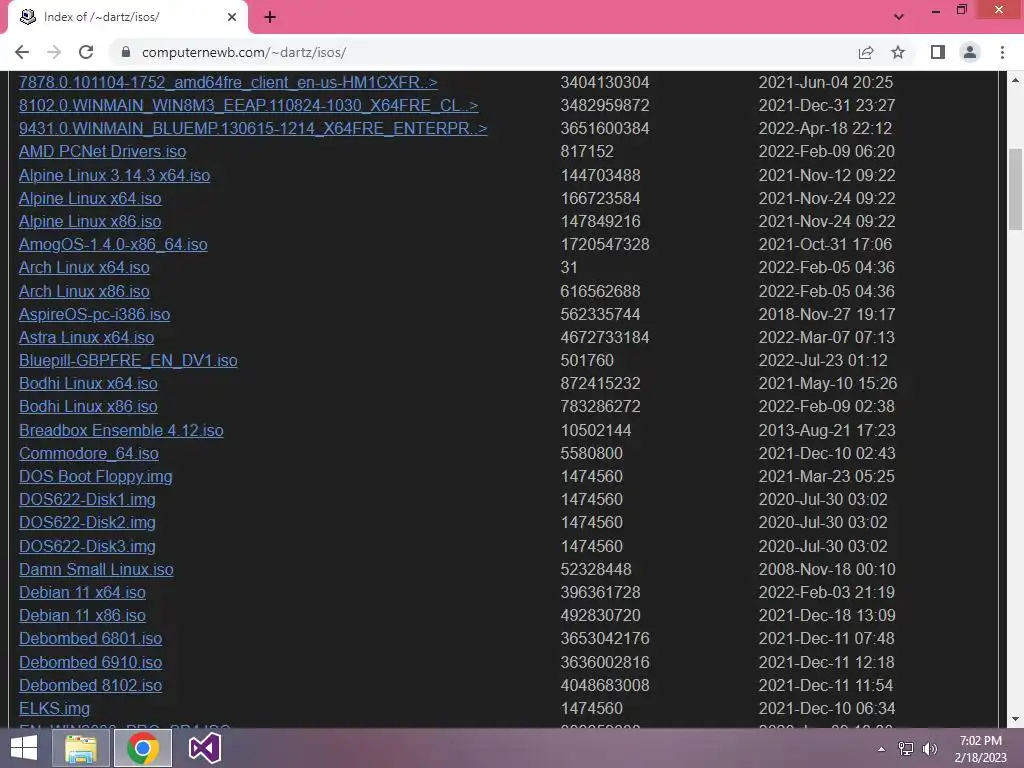
Task: Click the address bar URL
Action: 244,52
